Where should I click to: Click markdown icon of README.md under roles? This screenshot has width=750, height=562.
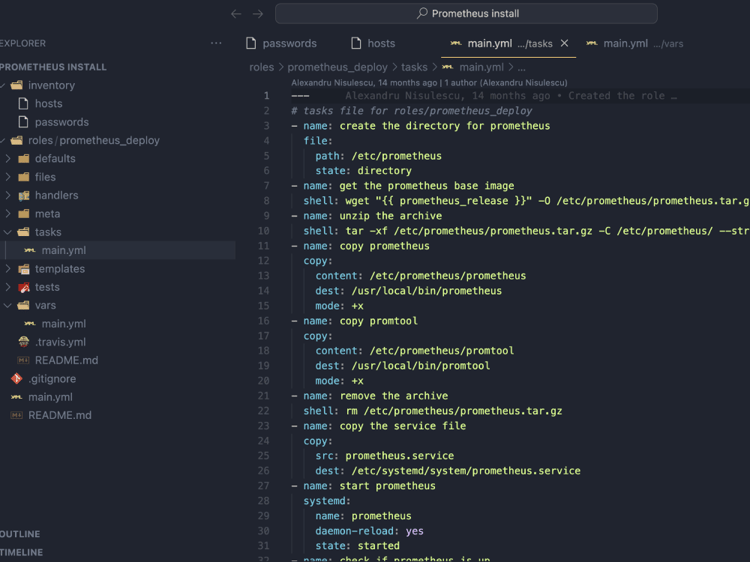click(x=23, y=360)
